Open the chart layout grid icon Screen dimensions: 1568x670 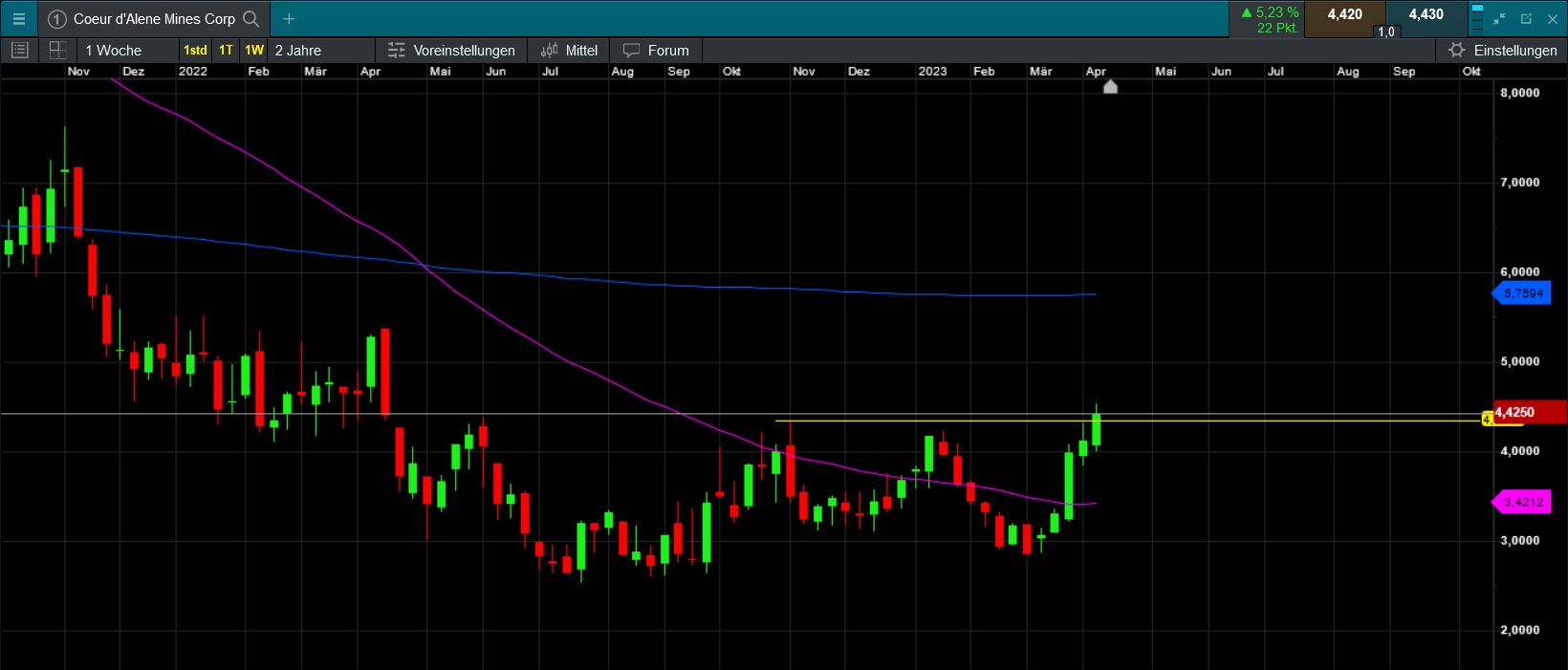(x=57, y=50)
